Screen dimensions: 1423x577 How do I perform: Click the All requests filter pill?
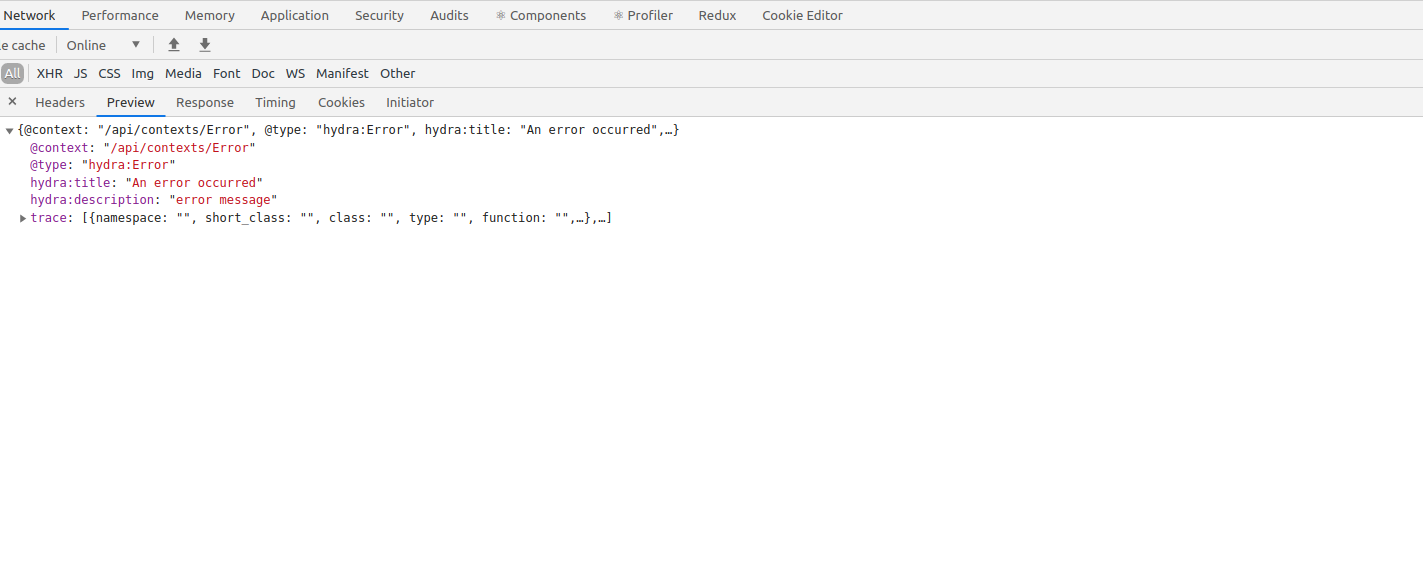(13, 73)
